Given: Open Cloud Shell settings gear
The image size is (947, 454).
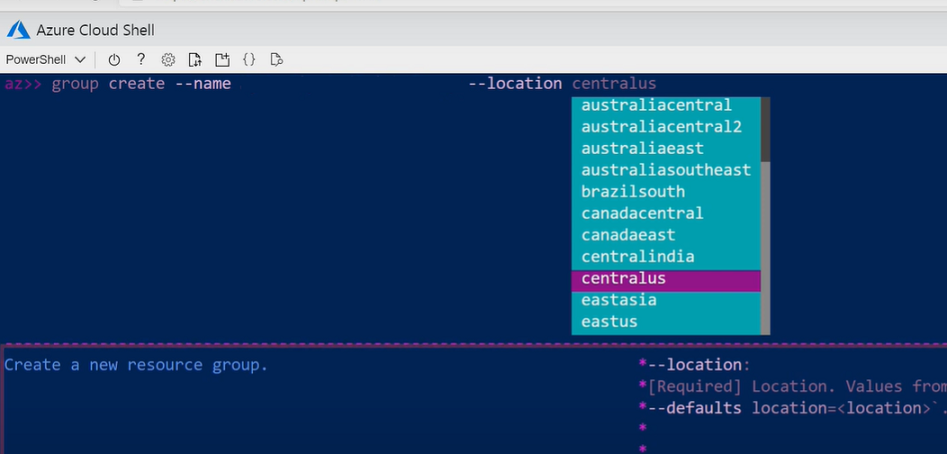Looking at the screenshot, I should coord(168,59).
